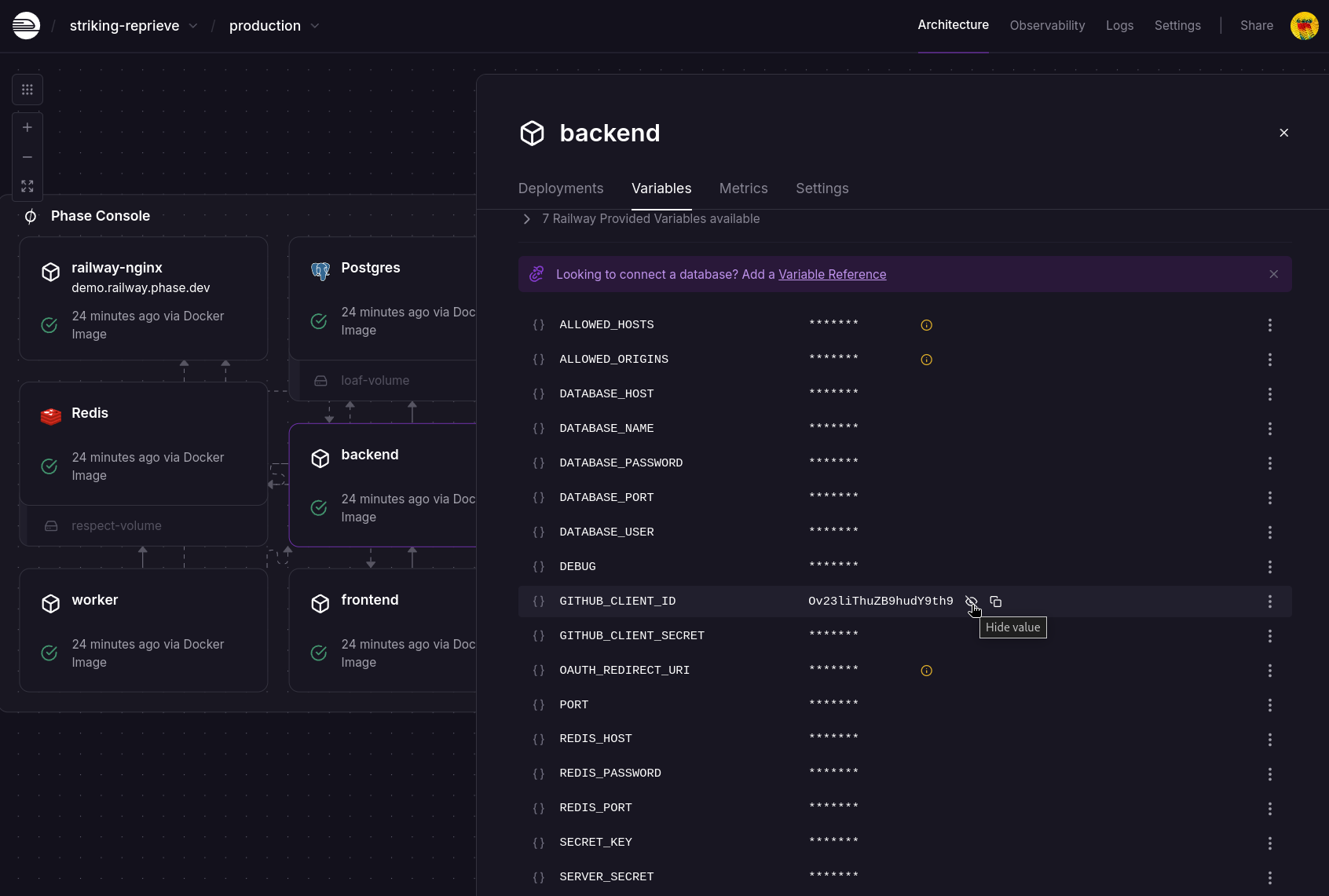Click the zoom out minus control on the canvas
Viewport: 1329px width, 896px height.
pos(27,156)
